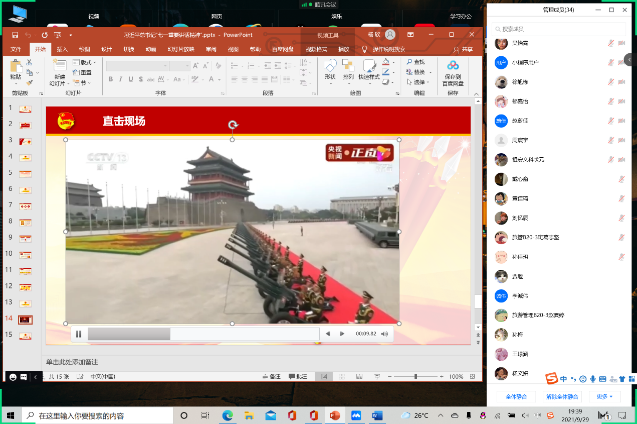Click the rotation handle above the video
637x424 pixels.
click(232, 125)
